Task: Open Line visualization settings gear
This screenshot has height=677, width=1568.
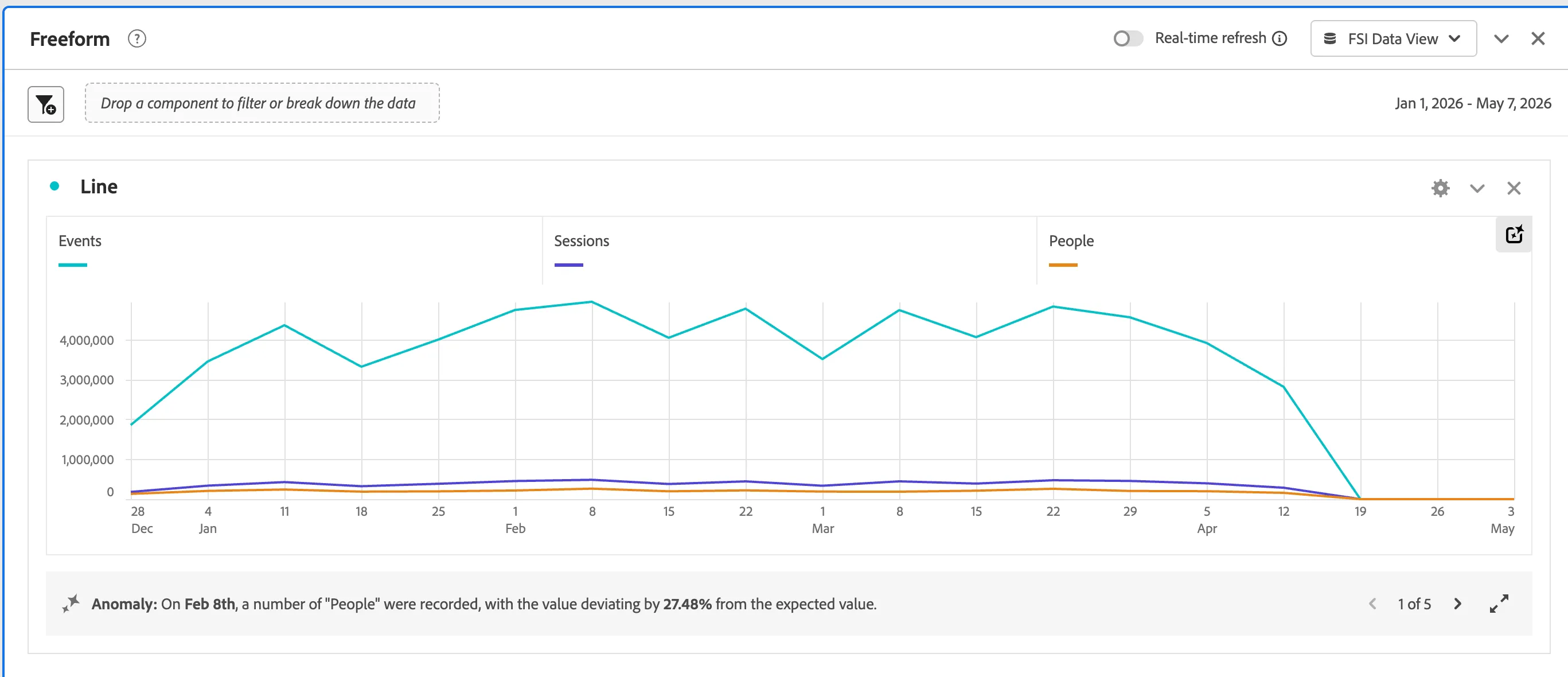Action: pyautogui.click(x=1440, y=188)
